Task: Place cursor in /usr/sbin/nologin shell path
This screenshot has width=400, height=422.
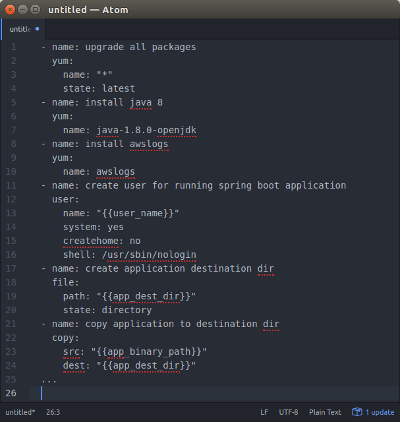Action: pos(149,255)
